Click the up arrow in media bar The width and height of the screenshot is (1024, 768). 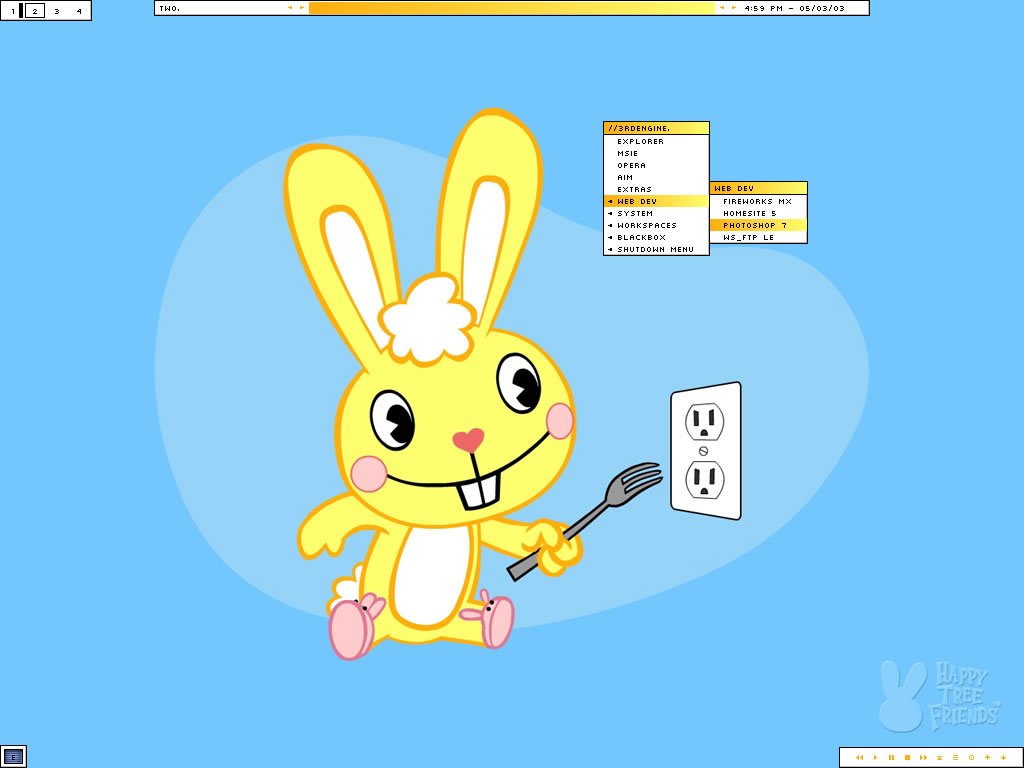pyautogui.click(x=987, y=758)
